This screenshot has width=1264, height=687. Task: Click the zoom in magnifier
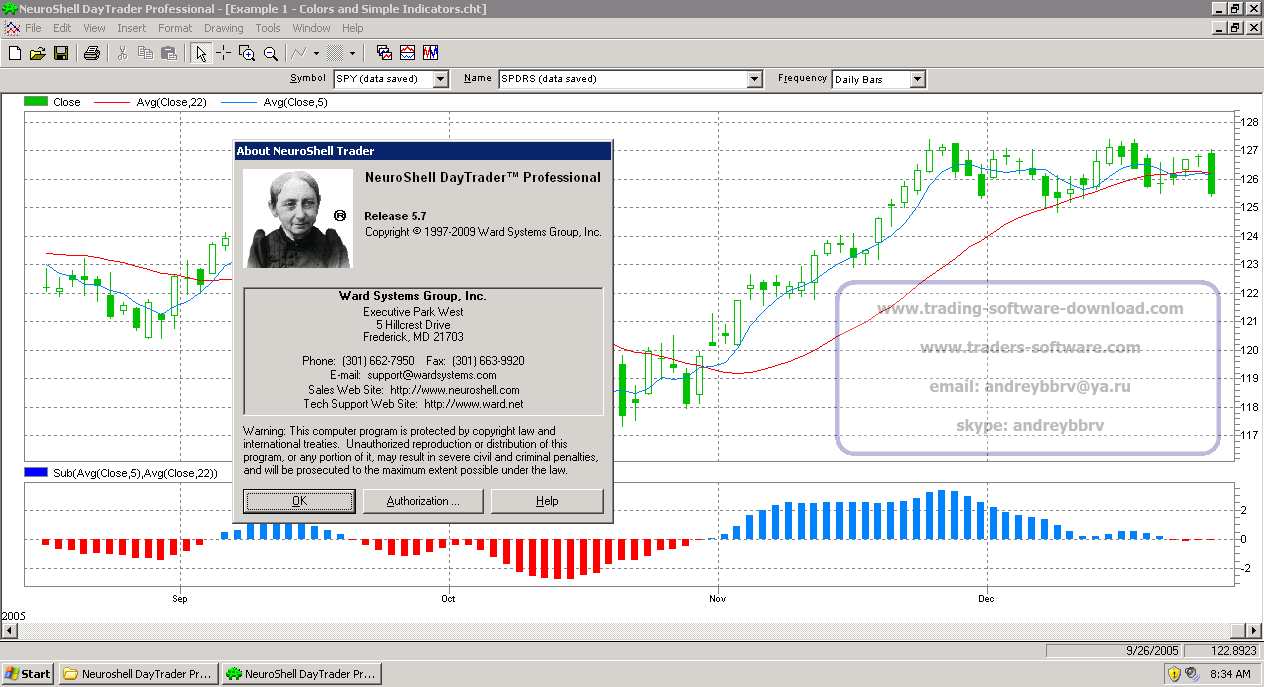pos(247,53)
